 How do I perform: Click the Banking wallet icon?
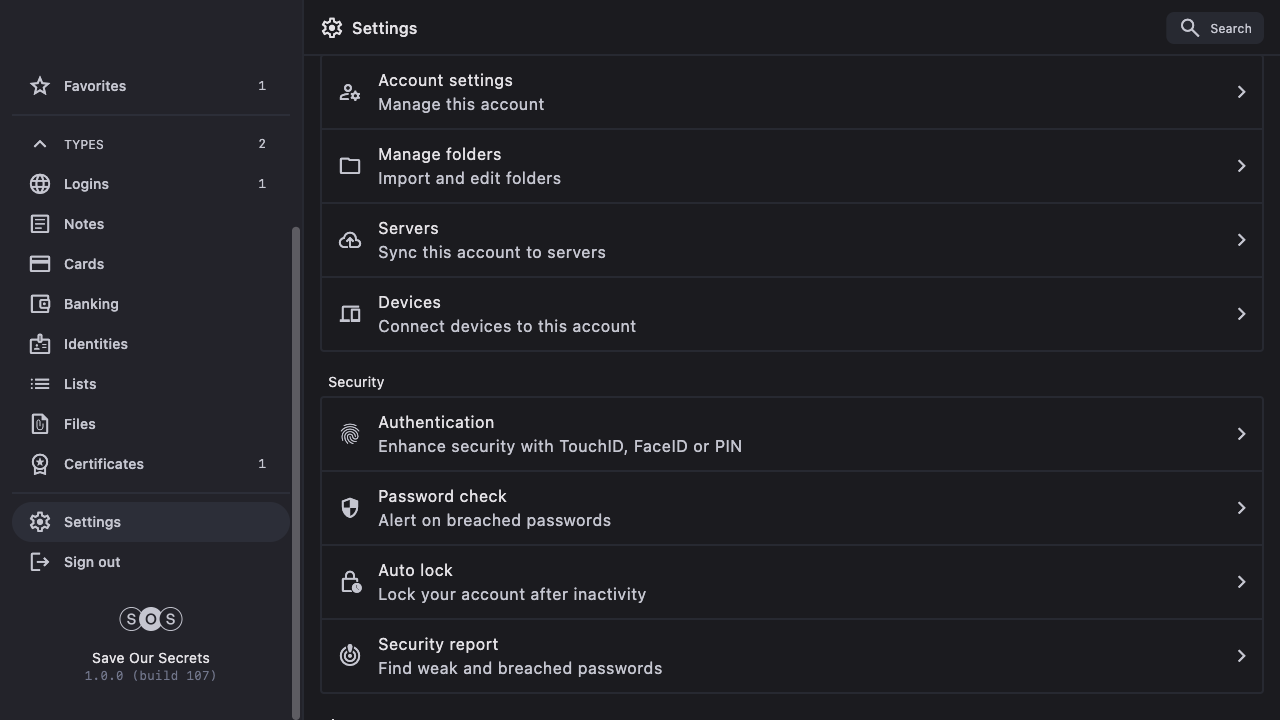click(40, 304)
